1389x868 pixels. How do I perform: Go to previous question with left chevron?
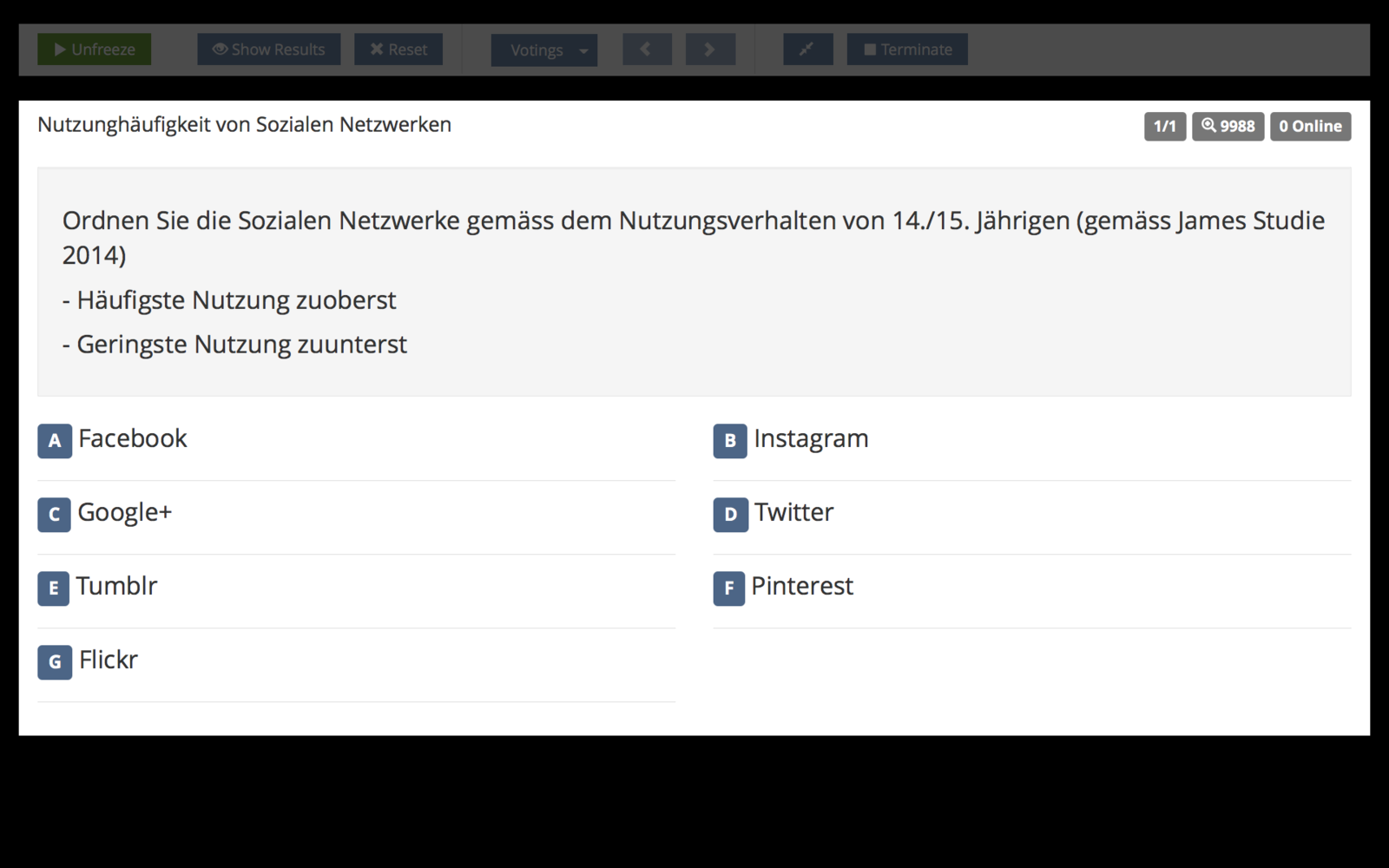tap(646, 49)
